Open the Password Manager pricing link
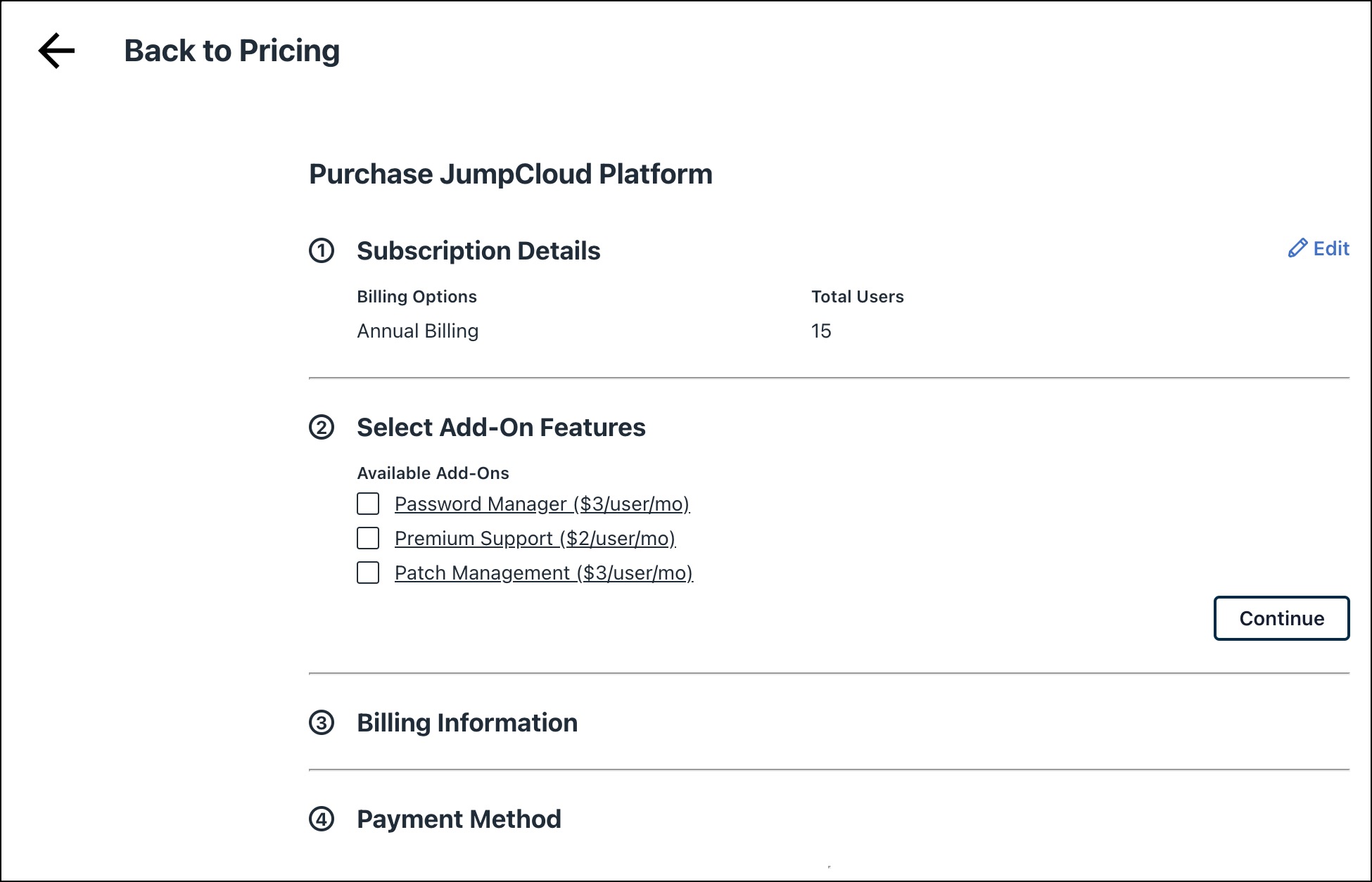Screen dimensions: 1372x882 542,504
